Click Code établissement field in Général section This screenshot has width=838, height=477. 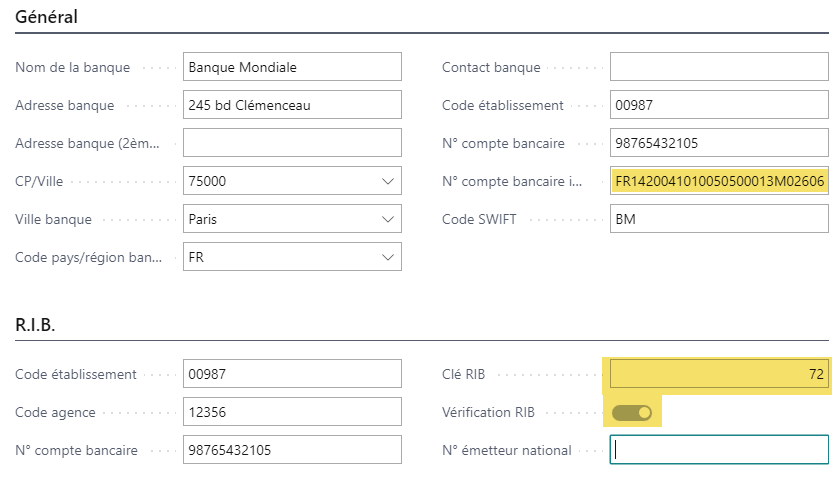click(719, 105)
